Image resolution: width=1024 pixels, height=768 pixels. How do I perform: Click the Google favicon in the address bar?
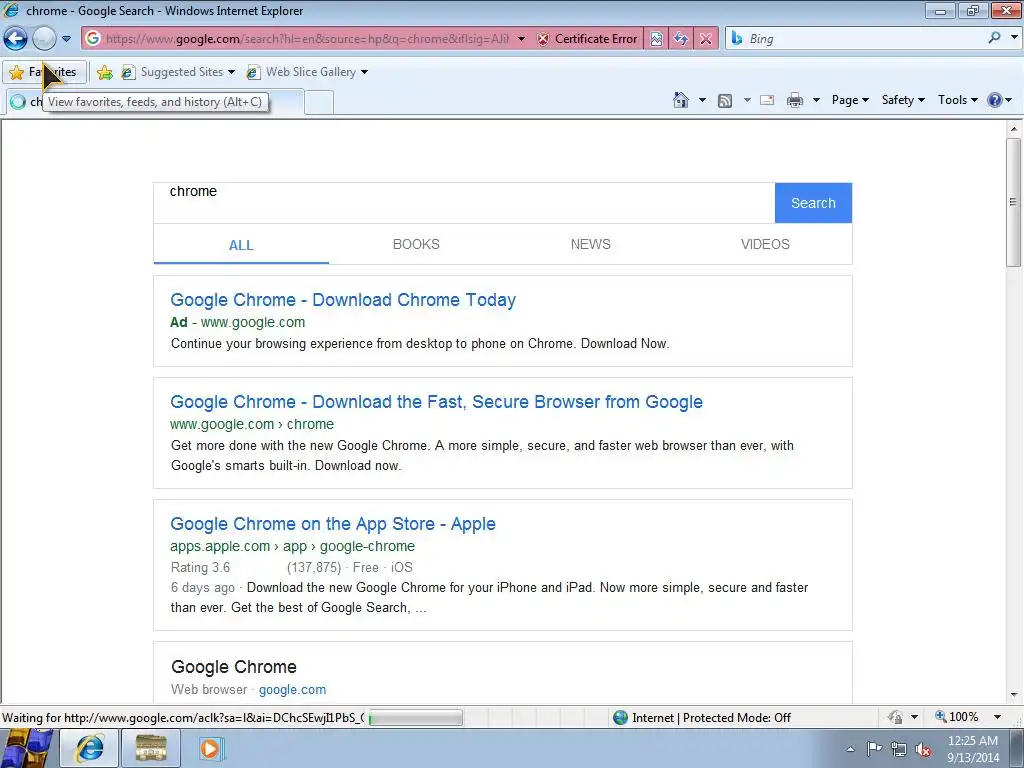(x=93, y=39)
